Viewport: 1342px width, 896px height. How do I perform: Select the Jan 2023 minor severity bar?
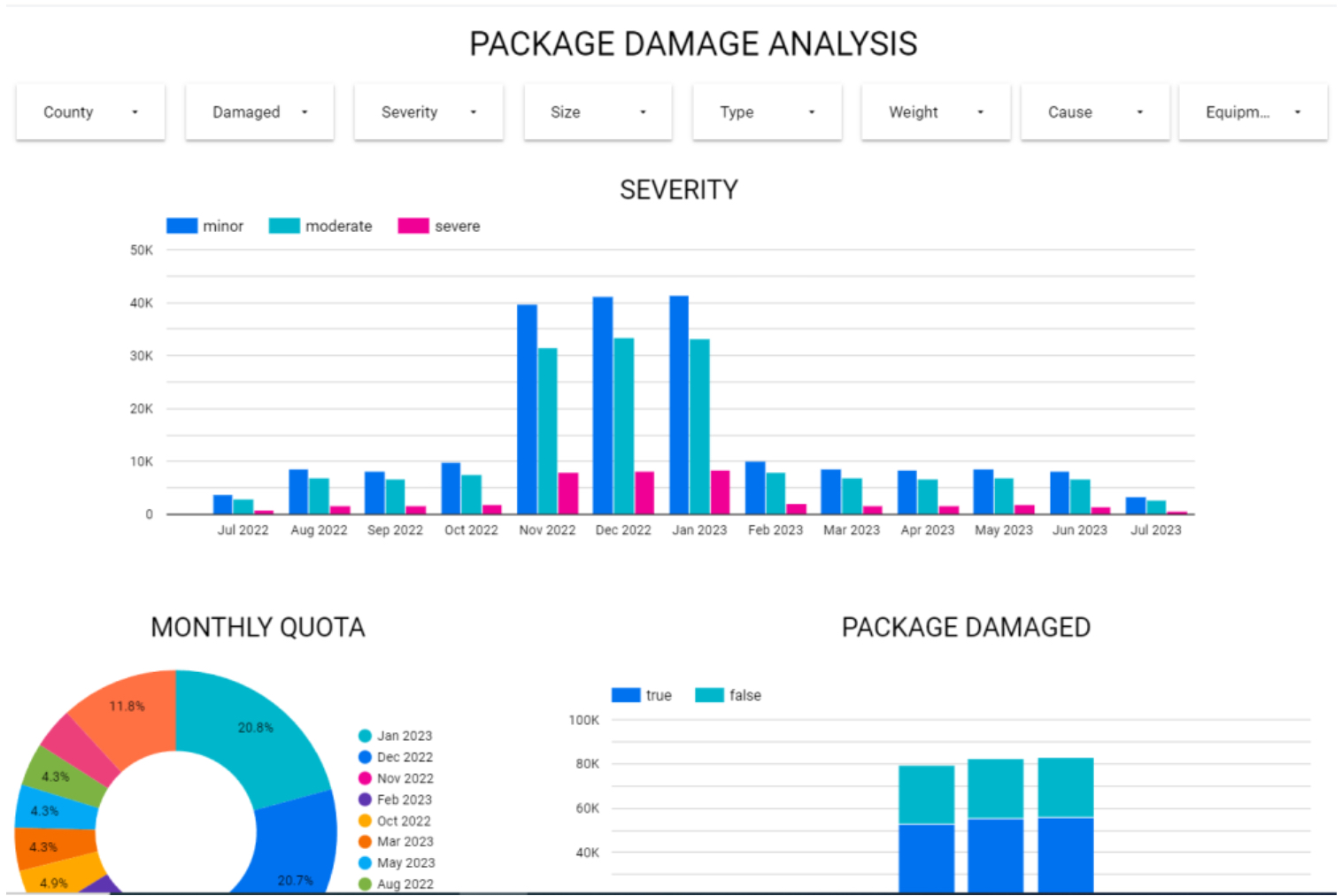click(x=679, y=405)
